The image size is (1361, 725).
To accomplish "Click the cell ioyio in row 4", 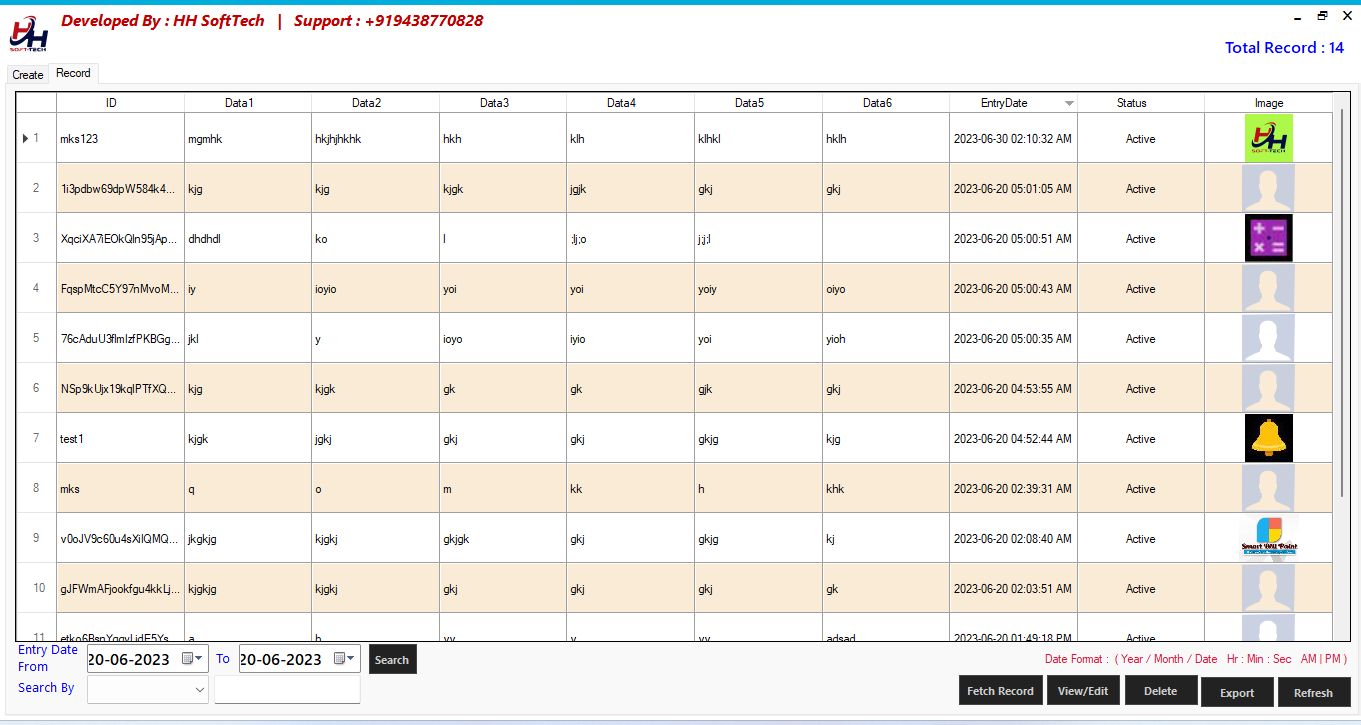I will point(375,289).
